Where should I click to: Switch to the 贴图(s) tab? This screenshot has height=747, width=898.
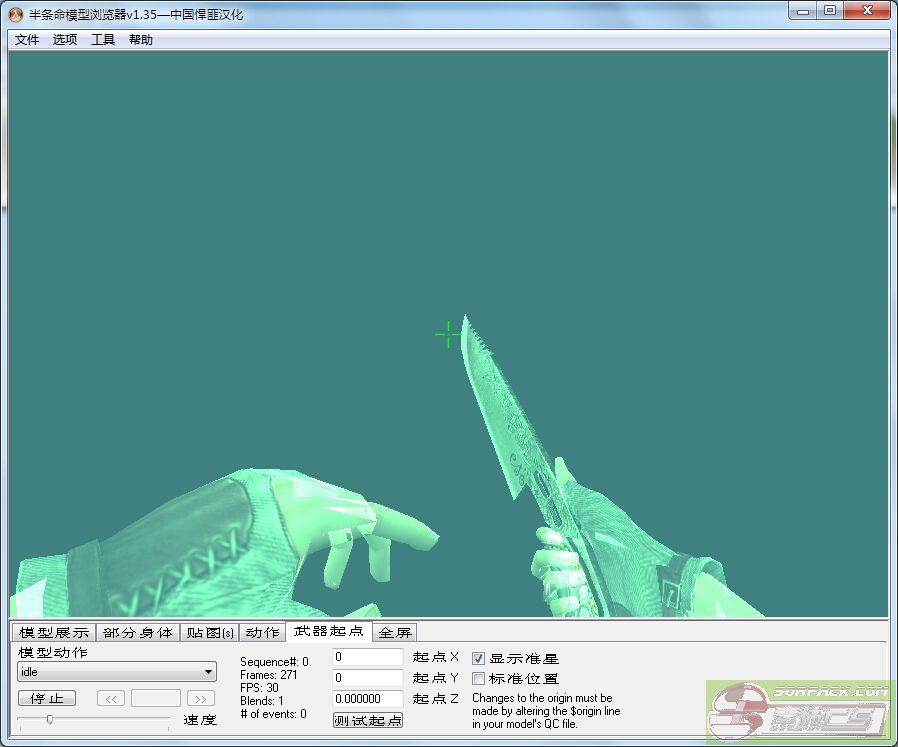point(210,632)
